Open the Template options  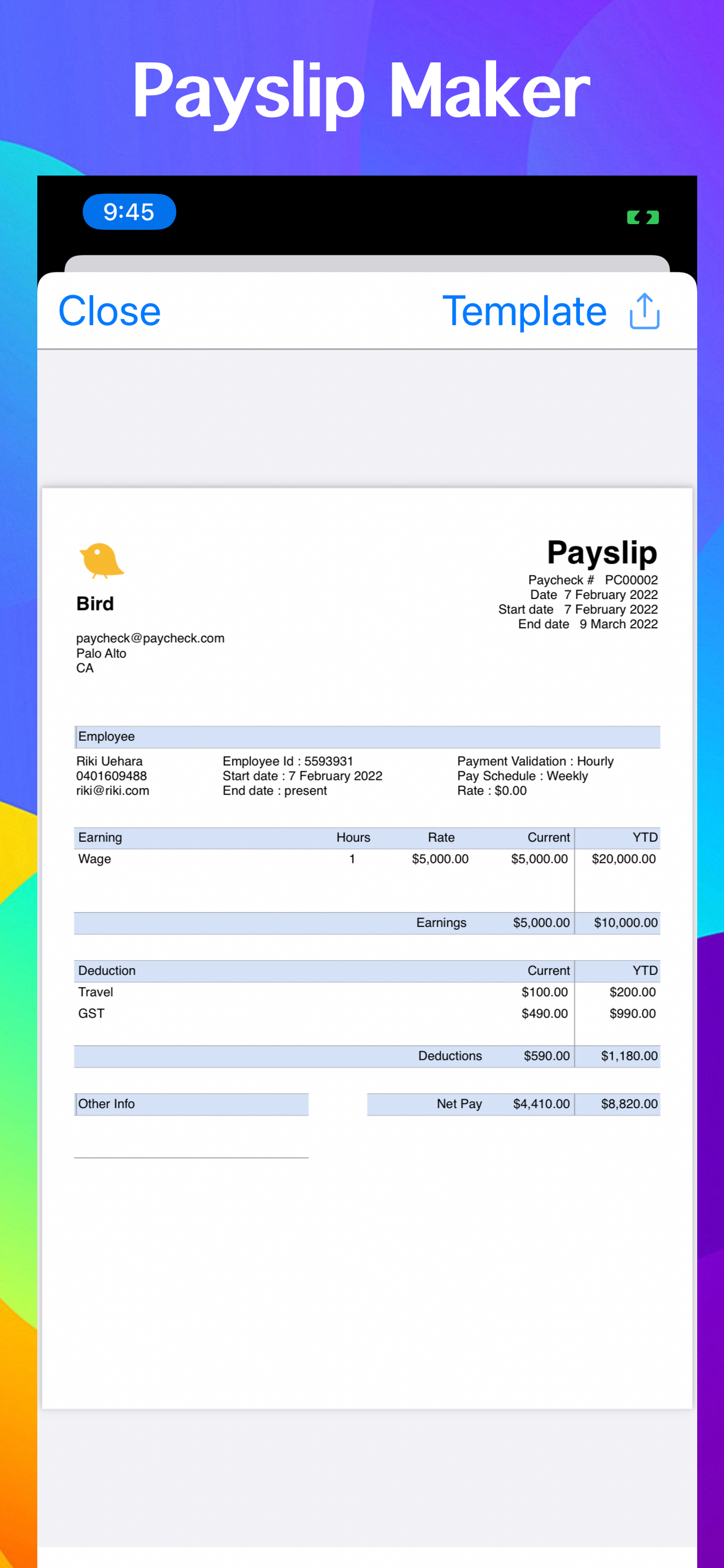click(525, 311)
